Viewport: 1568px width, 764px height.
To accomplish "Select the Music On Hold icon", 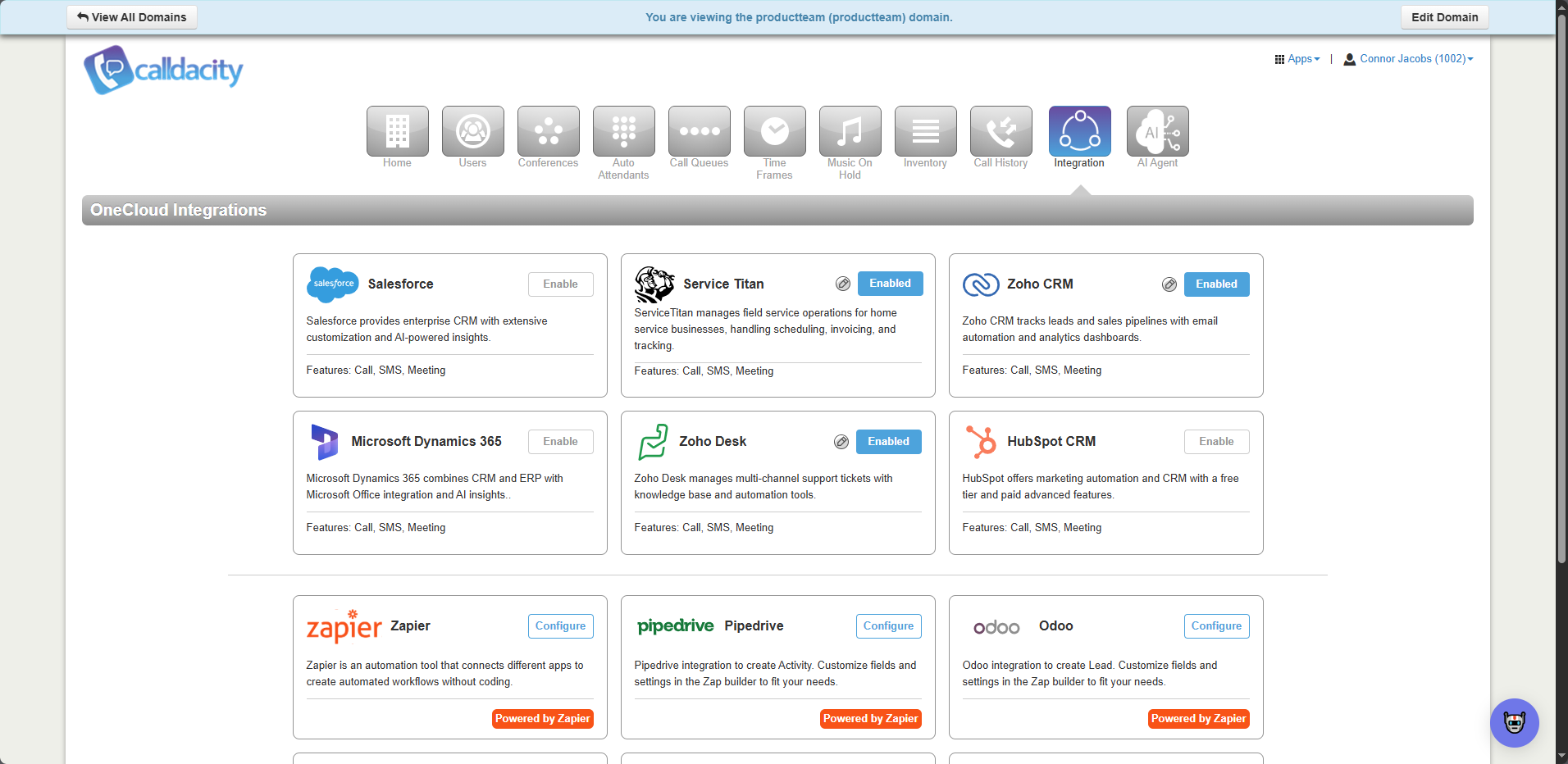I will click(850, 131).
